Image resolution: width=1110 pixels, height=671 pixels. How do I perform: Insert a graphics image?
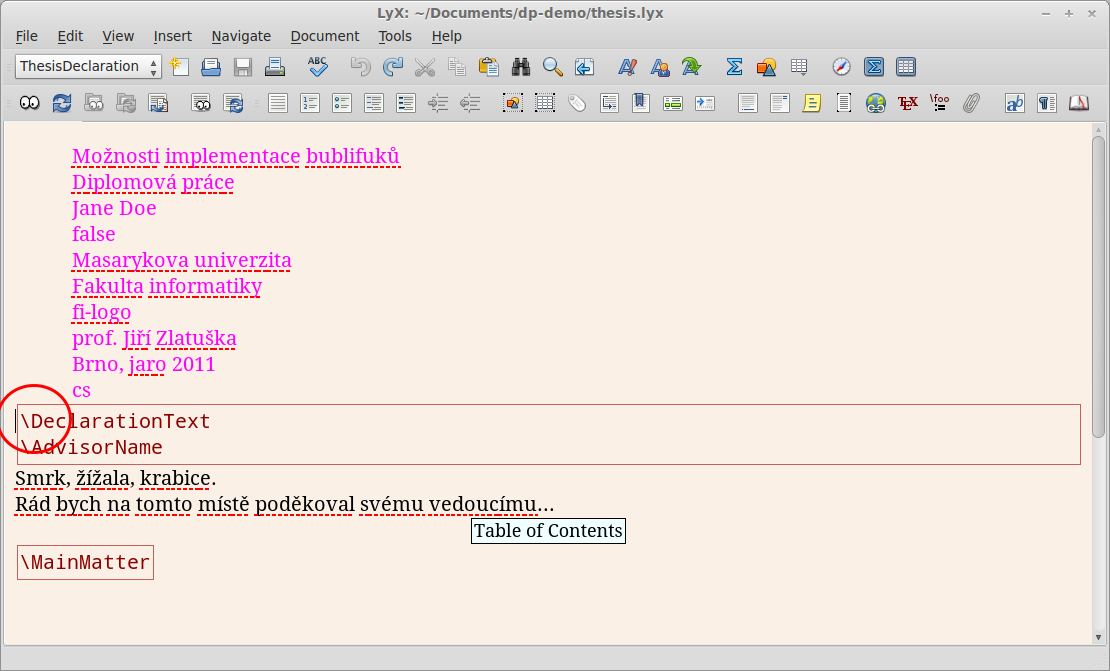(x=766, y=67)
